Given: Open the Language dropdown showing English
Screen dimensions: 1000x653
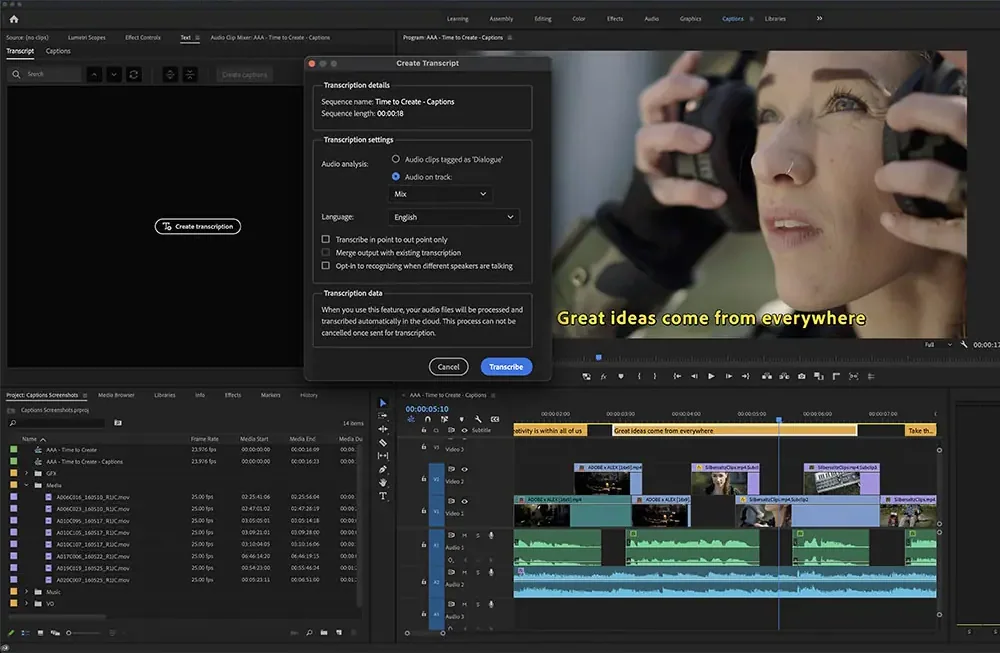Looking at the screenshot, I should (453, 216).
